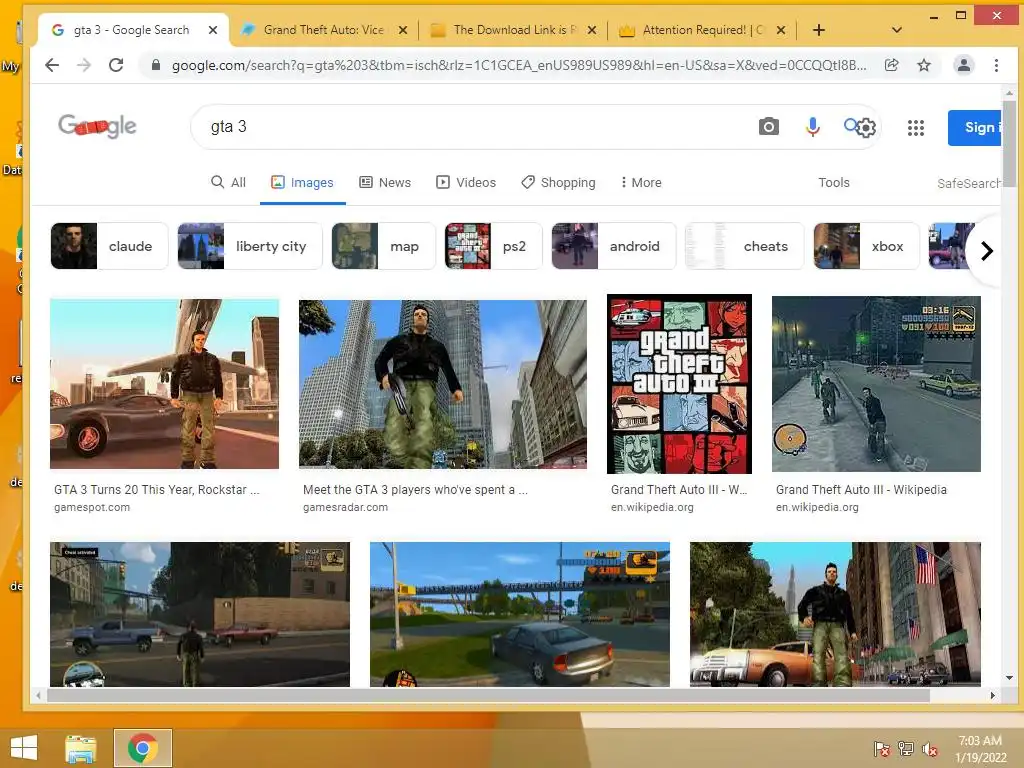This screenshot has width=1024, height=768.
Task: Open the blue pickup truck gameplay image
Action: click(200, 614)
